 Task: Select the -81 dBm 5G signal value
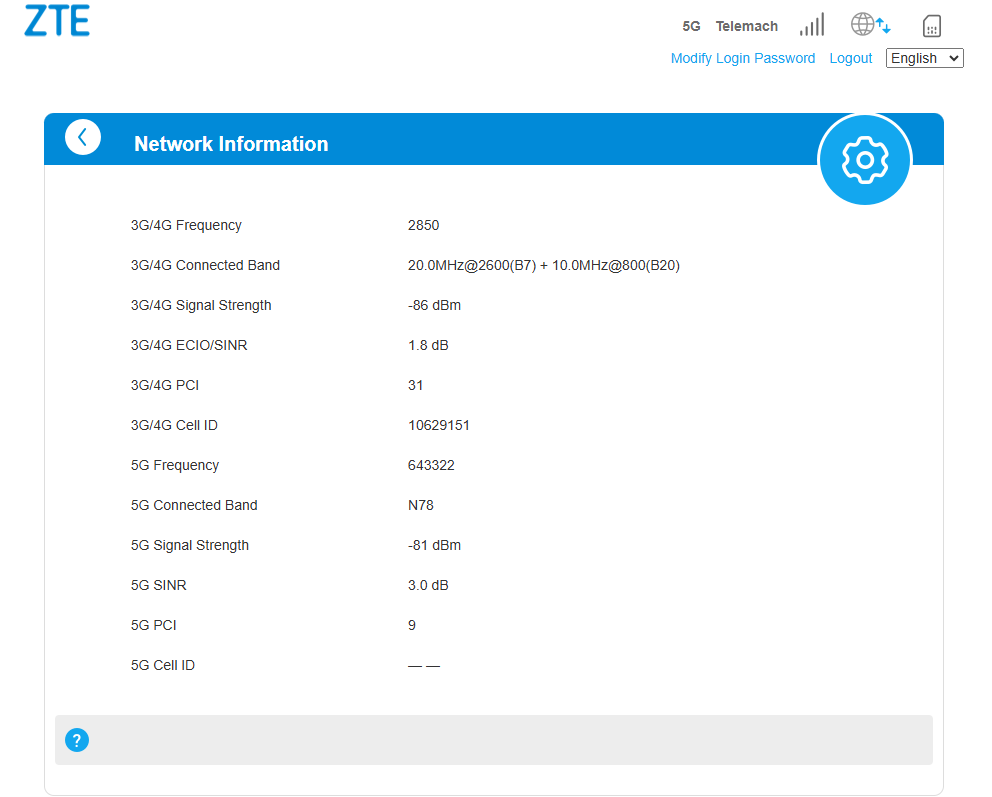(434, 545)
